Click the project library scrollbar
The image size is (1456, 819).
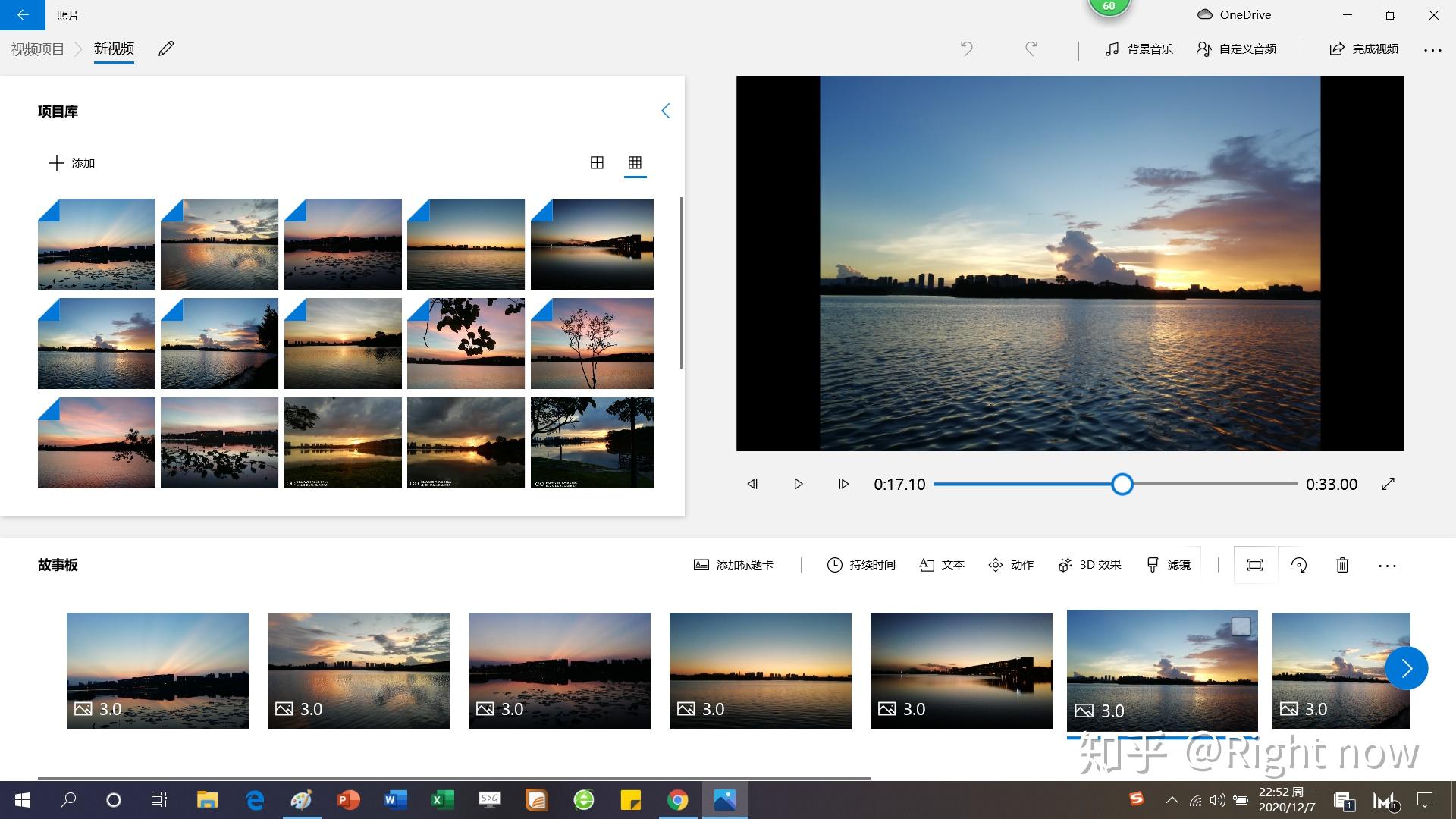coord(681,283)
